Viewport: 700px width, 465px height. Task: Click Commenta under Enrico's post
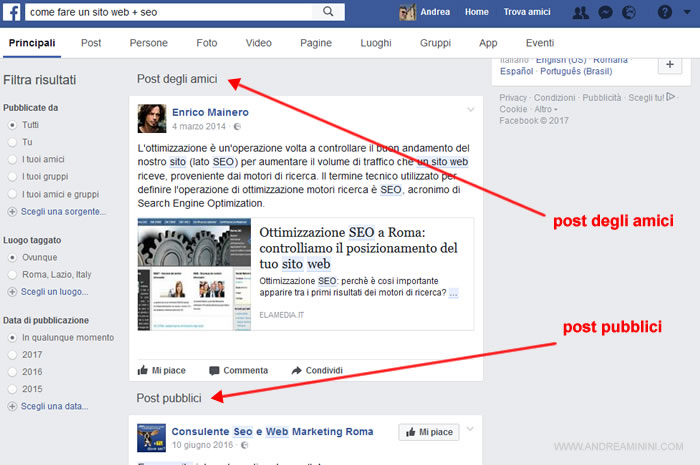[x=238, y=370]
